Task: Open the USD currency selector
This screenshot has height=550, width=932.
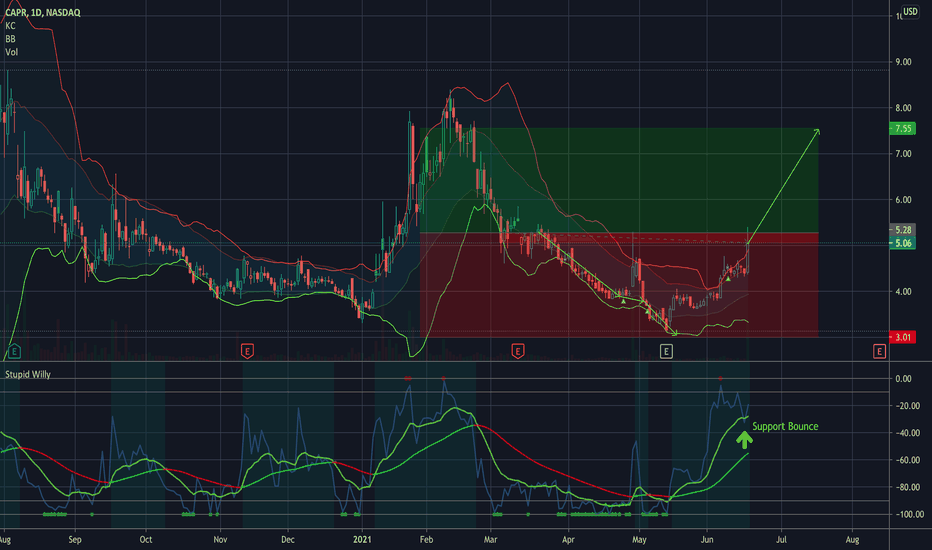Action: click(910, 11)
